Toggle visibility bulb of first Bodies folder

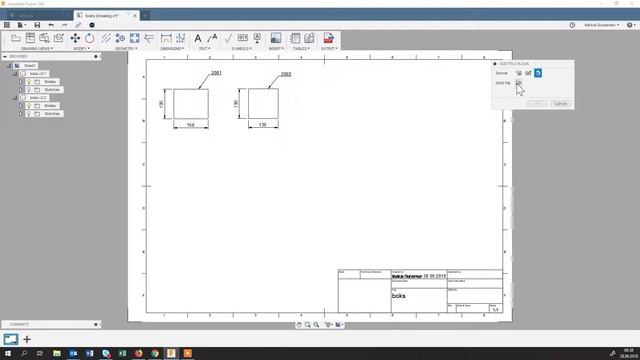29,82
